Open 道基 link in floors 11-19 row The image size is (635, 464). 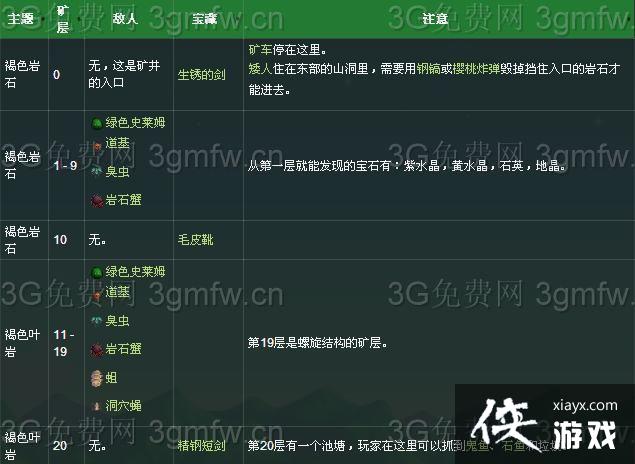(x=117, y=292)
